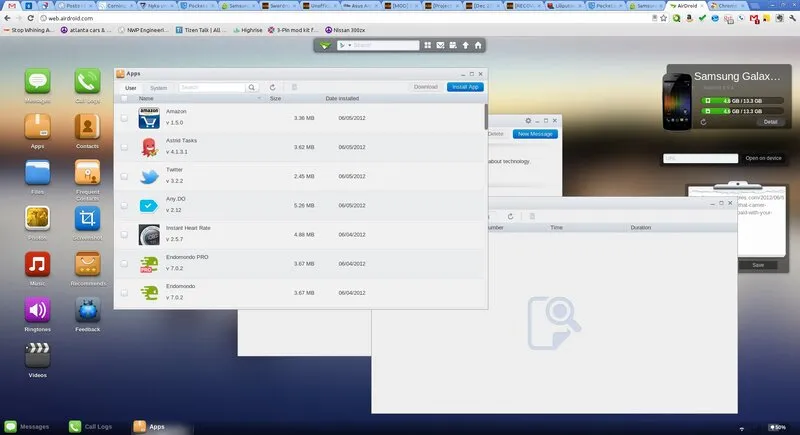
Task: Select the AirDroid browser tab
Action: [685, 6]
